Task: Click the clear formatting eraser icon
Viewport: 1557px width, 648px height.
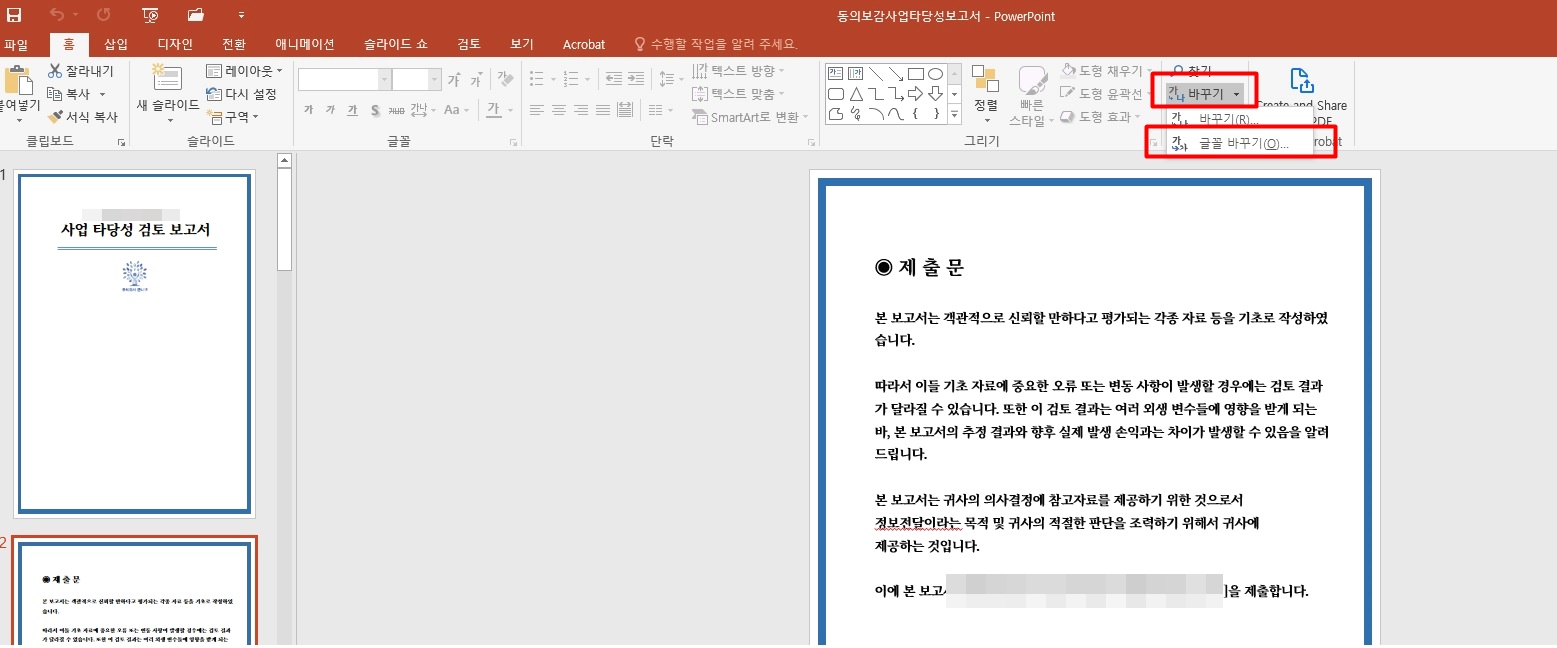Action: point(505,80)
